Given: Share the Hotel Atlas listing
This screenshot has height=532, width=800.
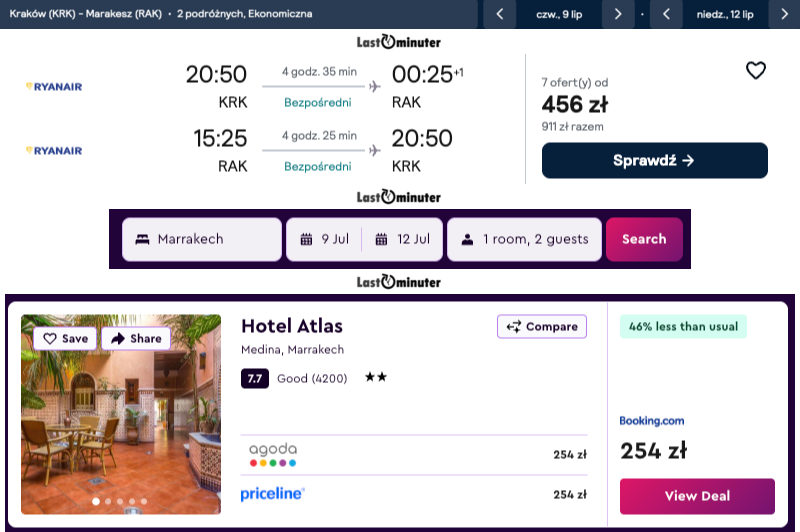Looking at the screenshot, I should pyautogui.click(x=136, y=338).
